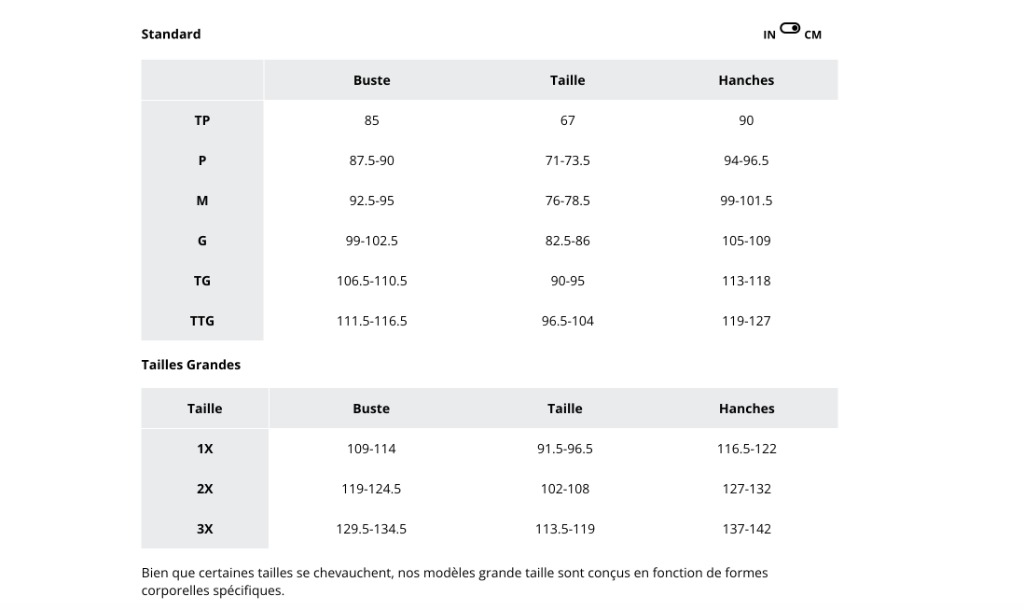
Task: Select the M size row label
Action: tap(202, 201)
